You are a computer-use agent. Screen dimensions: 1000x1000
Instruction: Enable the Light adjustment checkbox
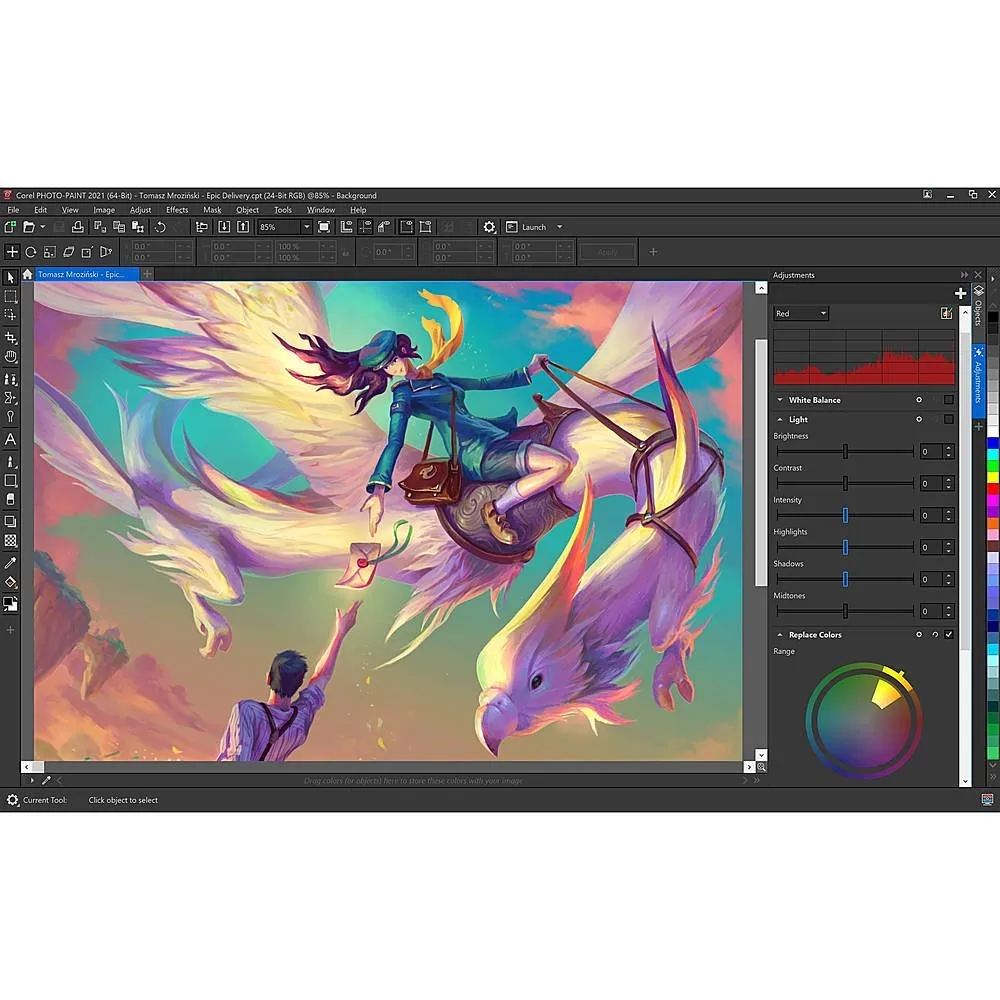point(949,419)
